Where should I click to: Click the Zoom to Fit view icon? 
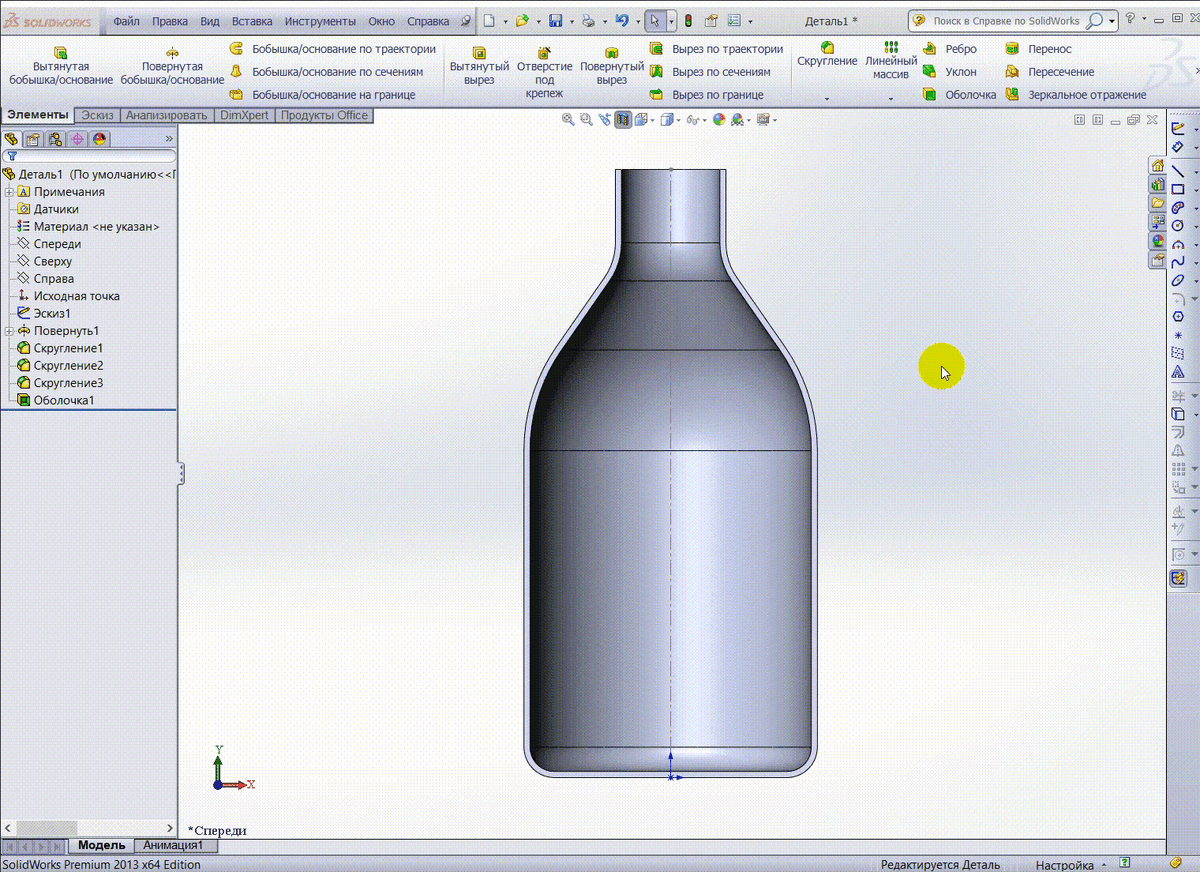[568, 120]
